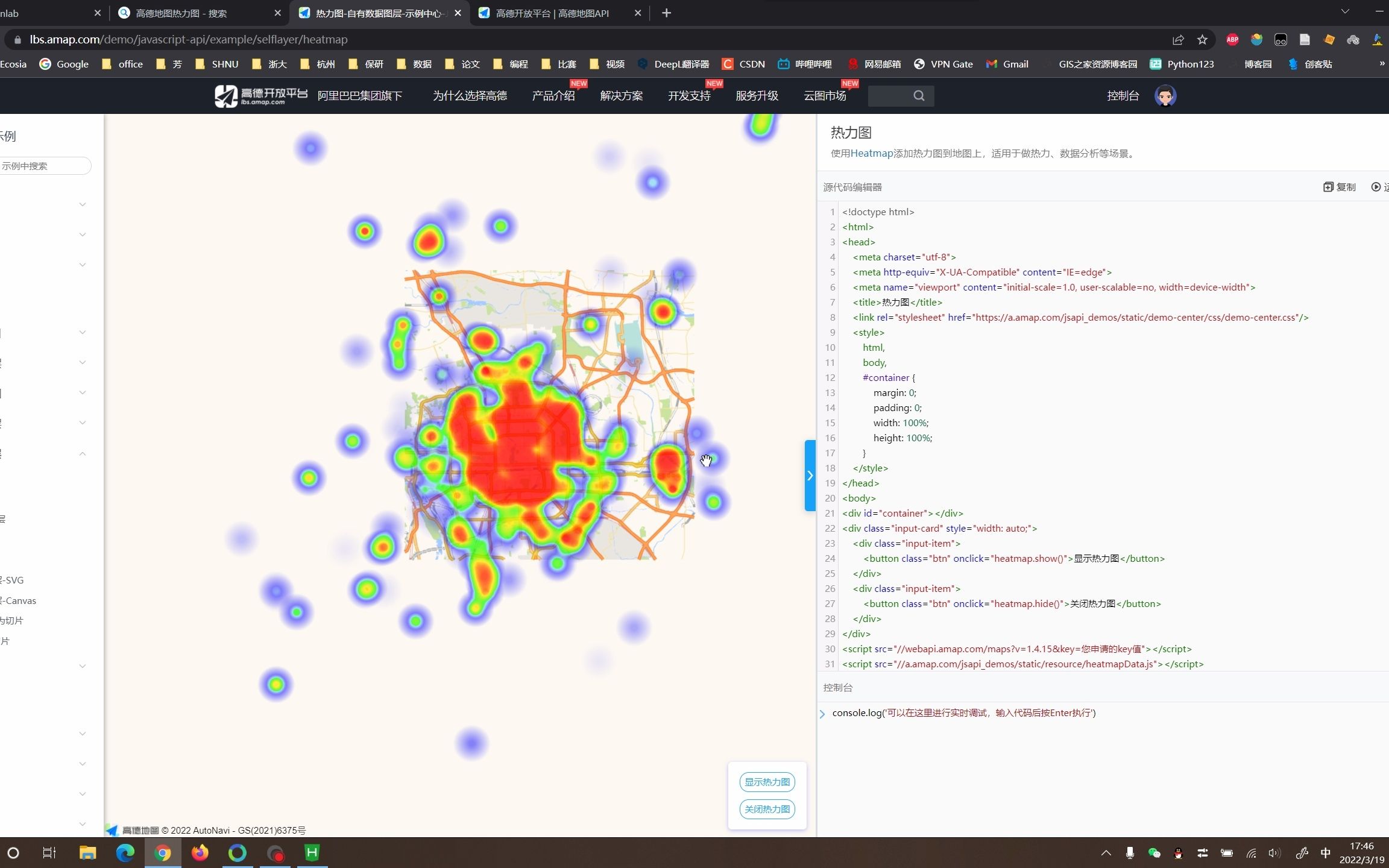Click the search magnifier icon in site header
The height and width of the screenshot is (868, 1389).
919,96
